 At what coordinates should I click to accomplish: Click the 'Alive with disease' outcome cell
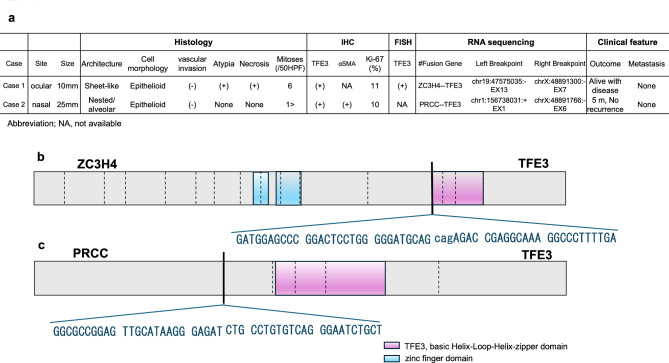point(605,86)
